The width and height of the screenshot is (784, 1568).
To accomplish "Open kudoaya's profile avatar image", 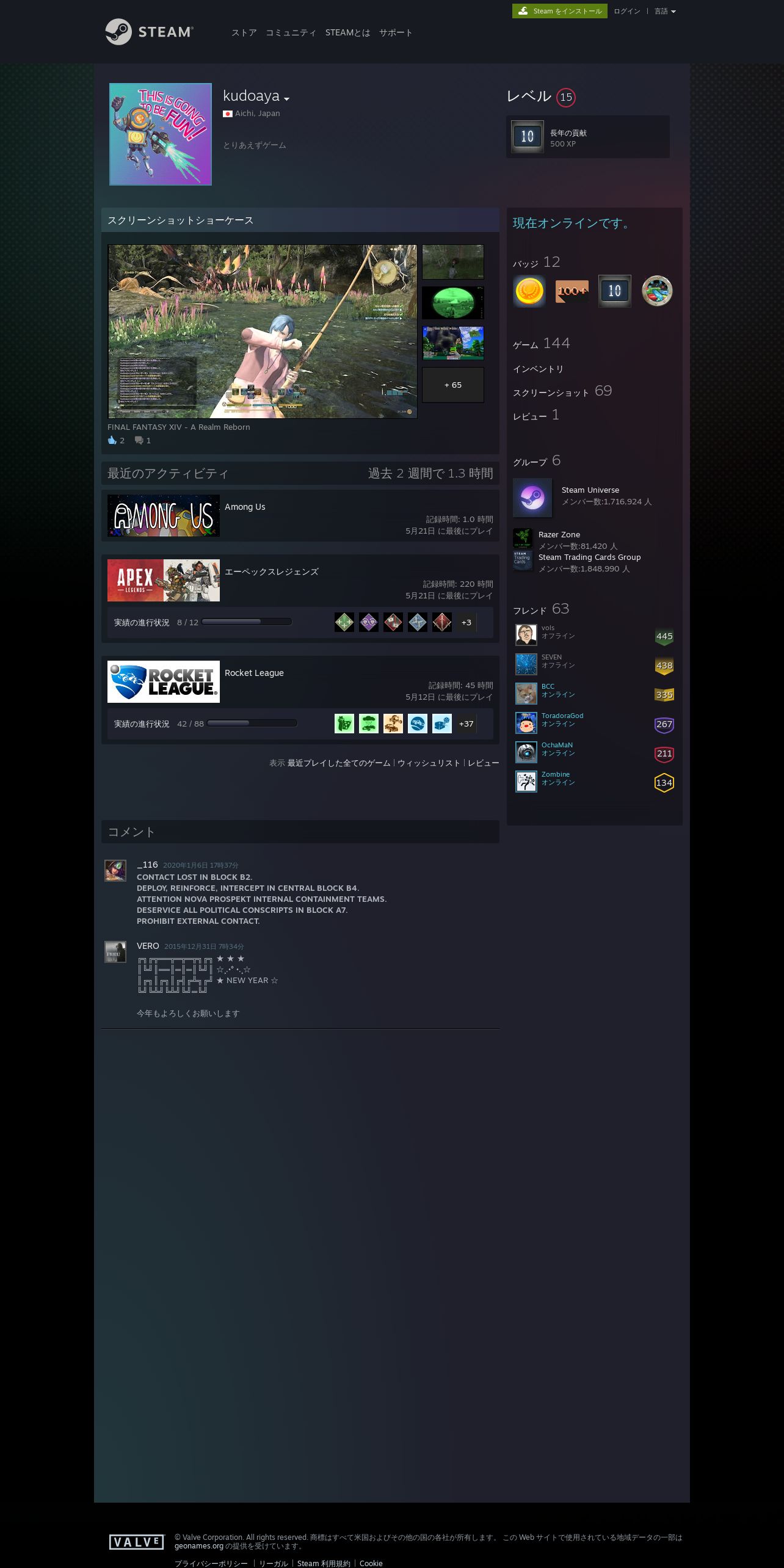I will coord(161,134).
